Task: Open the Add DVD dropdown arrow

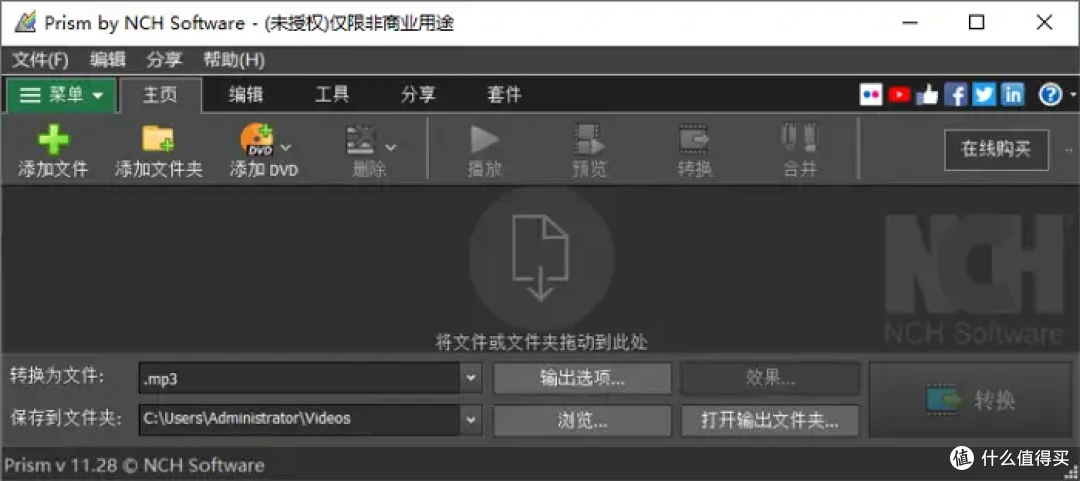Action: pyautogui.click(x=287, y=147)
